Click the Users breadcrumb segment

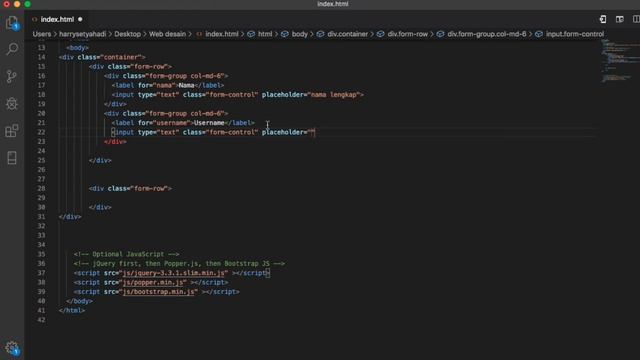tap(42, 34)
